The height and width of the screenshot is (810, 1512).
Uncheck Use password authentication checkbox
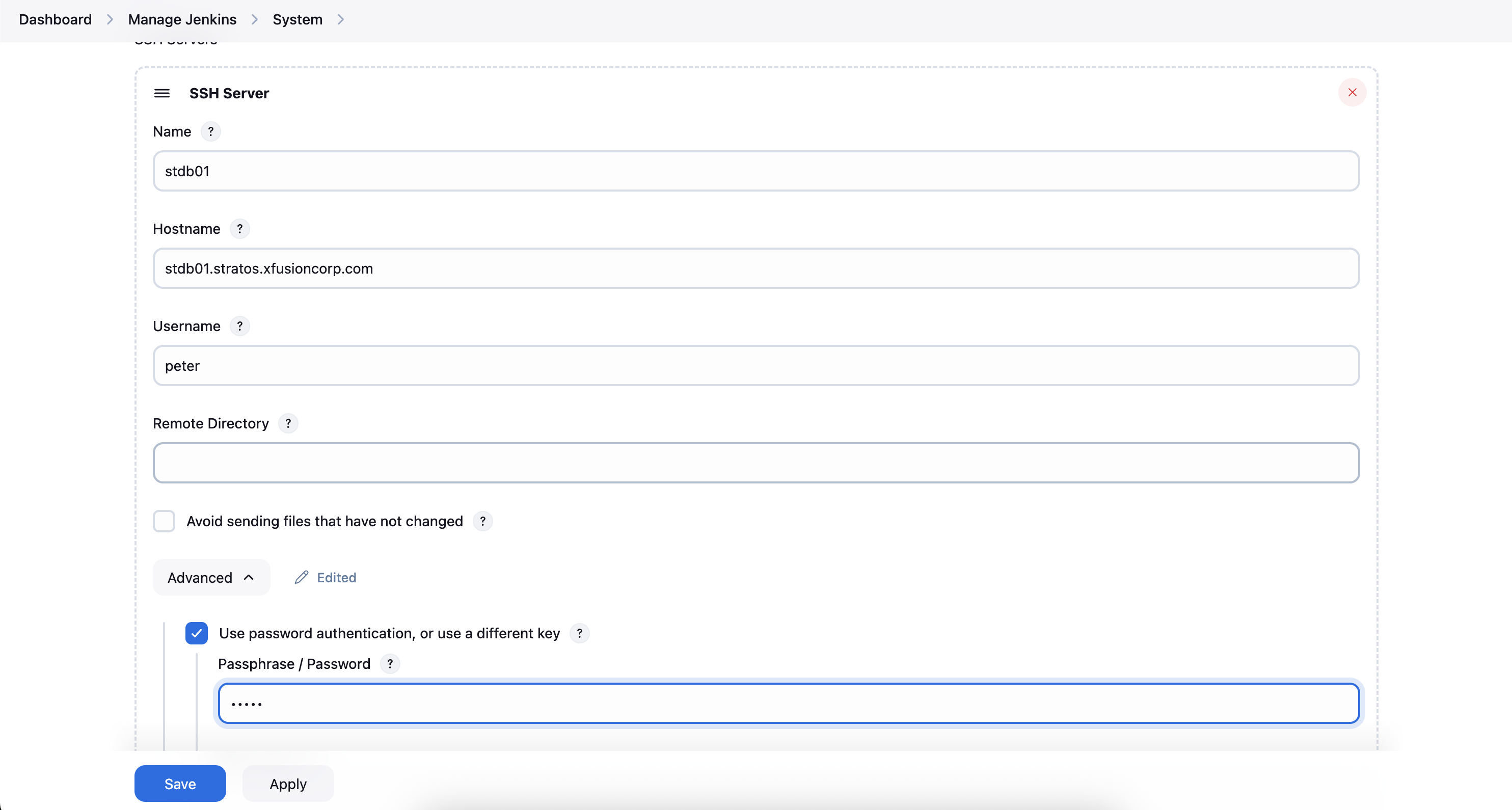click(x=197, y=633)
